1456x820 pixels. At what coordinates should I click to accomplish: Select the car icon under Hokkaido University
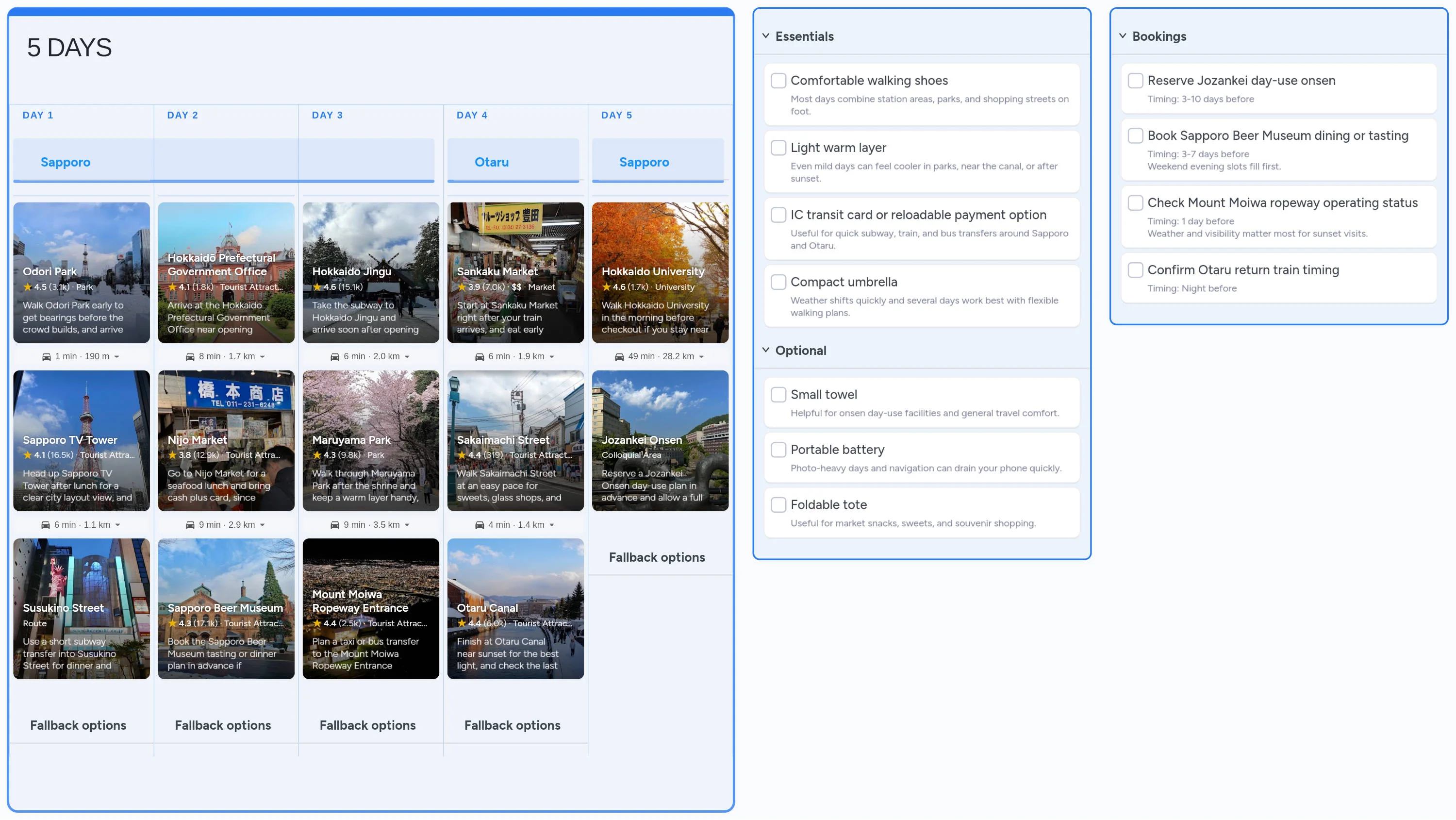pos(619,356)
